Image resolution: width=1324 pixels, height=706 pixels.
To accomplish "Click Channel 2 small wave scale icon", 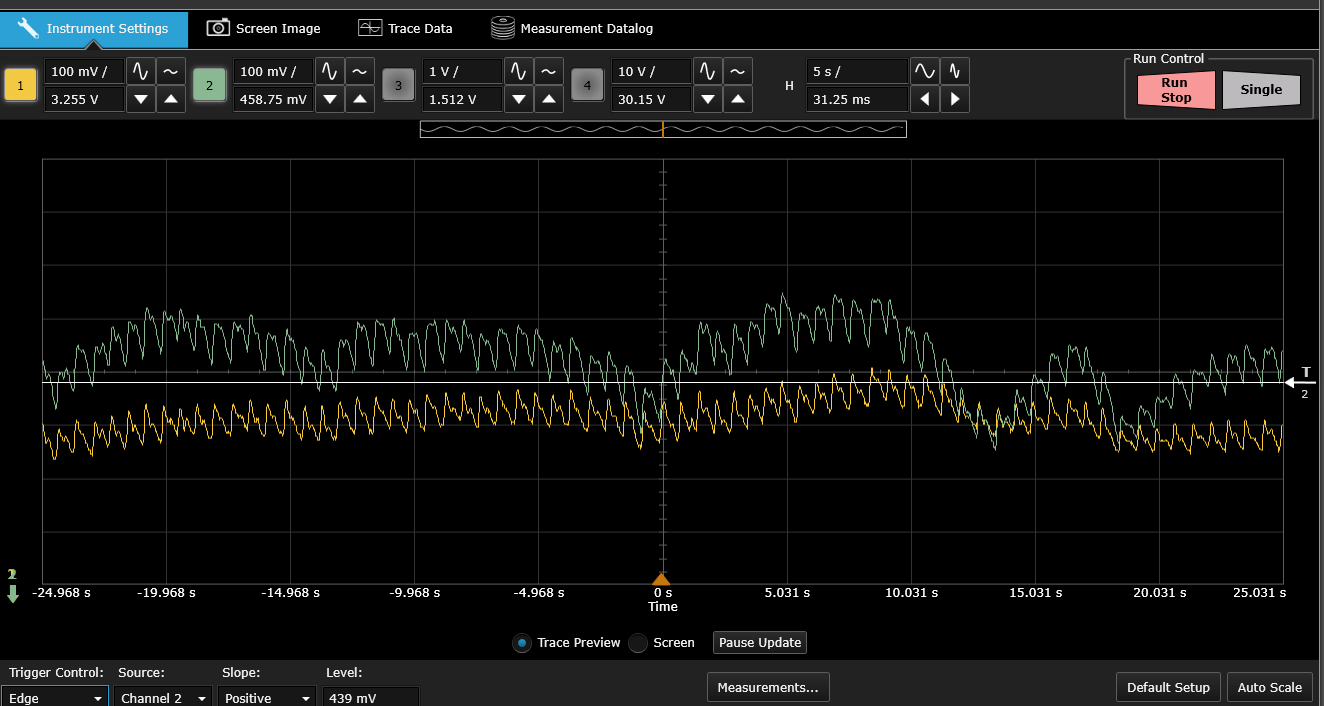I will pyautogui.click(x=360, y=71).
